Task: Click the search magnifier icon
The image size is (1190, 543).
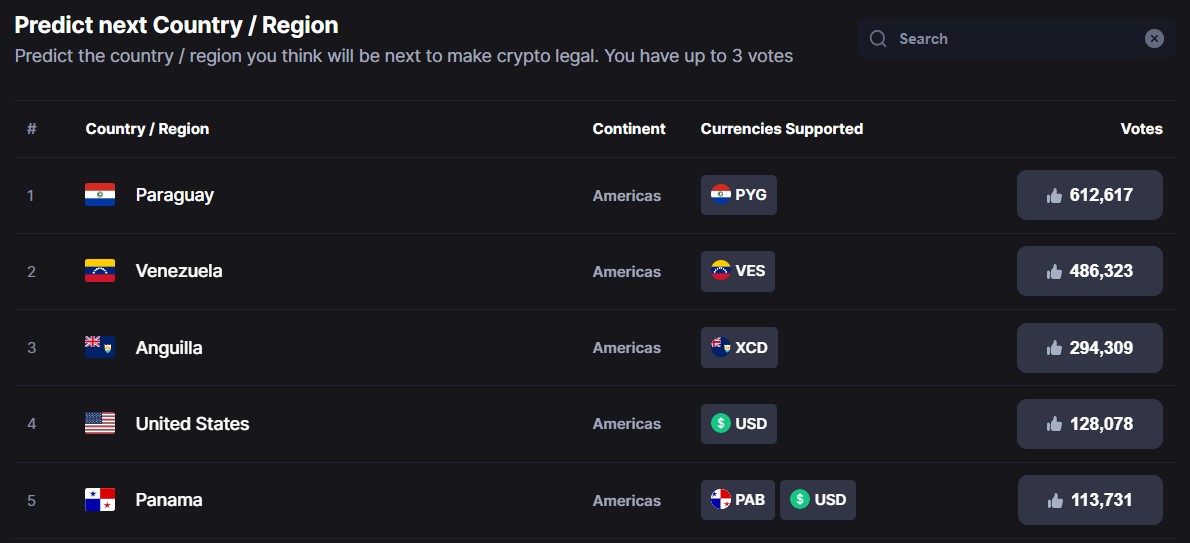Action: tap(878, 39)
